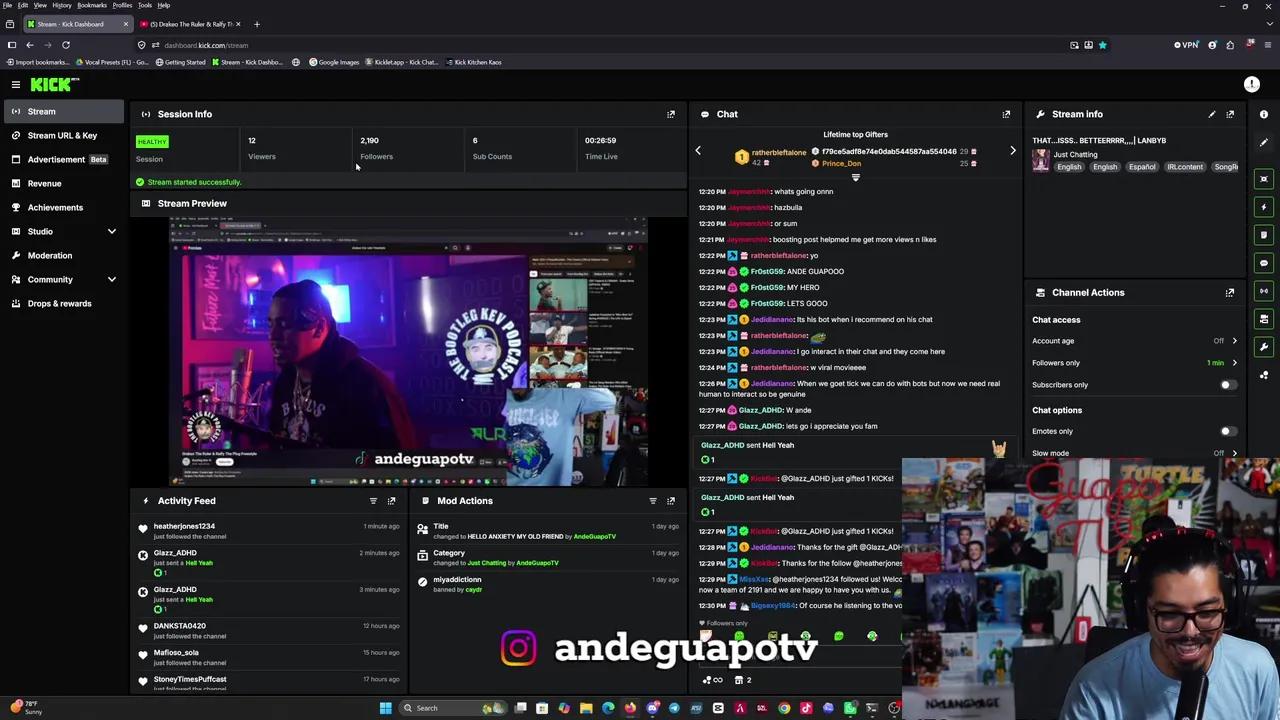The width and height of the screenshot is (1280, 720).
Task: Click the IRLcontent tag in Stream info
Action: coord(1184,167)
